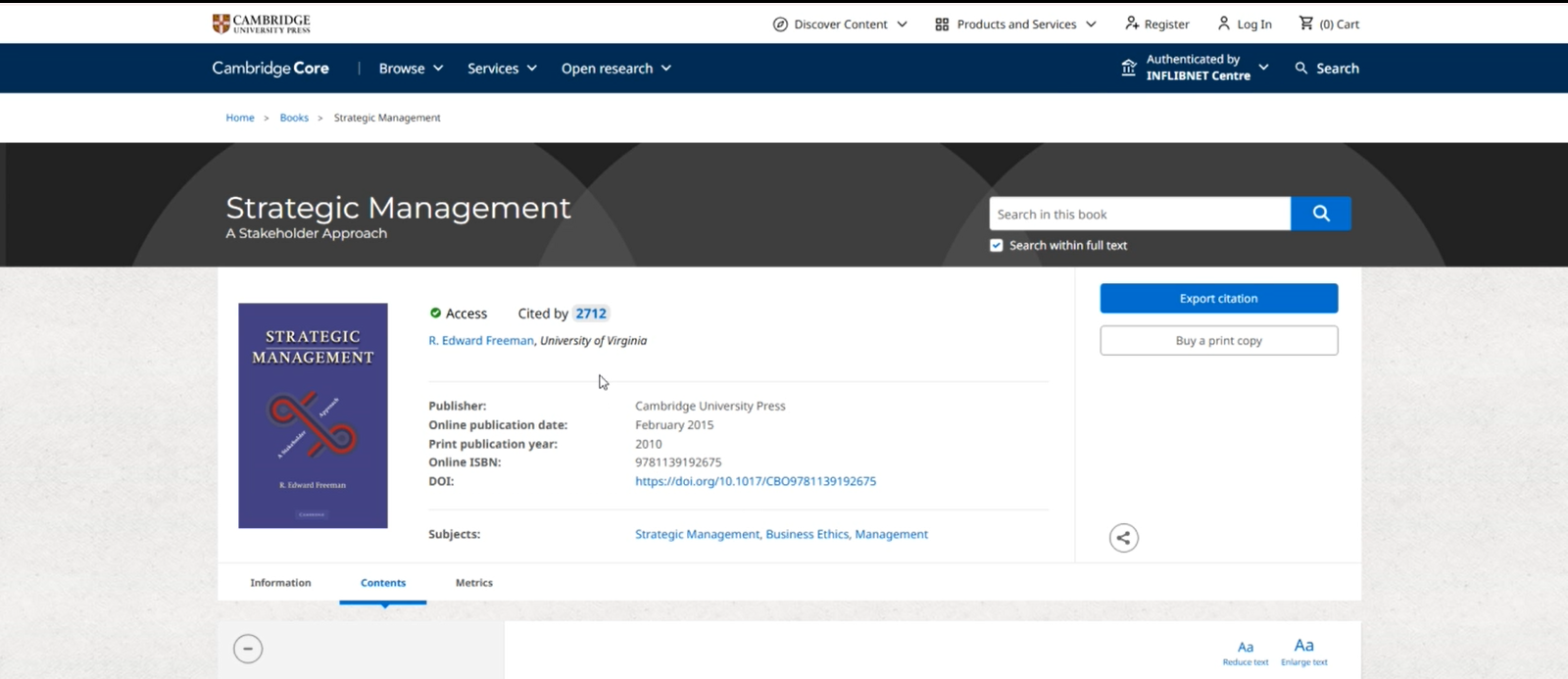
Task: Click inside the Search in this book field
Action: click(1139, 214)
